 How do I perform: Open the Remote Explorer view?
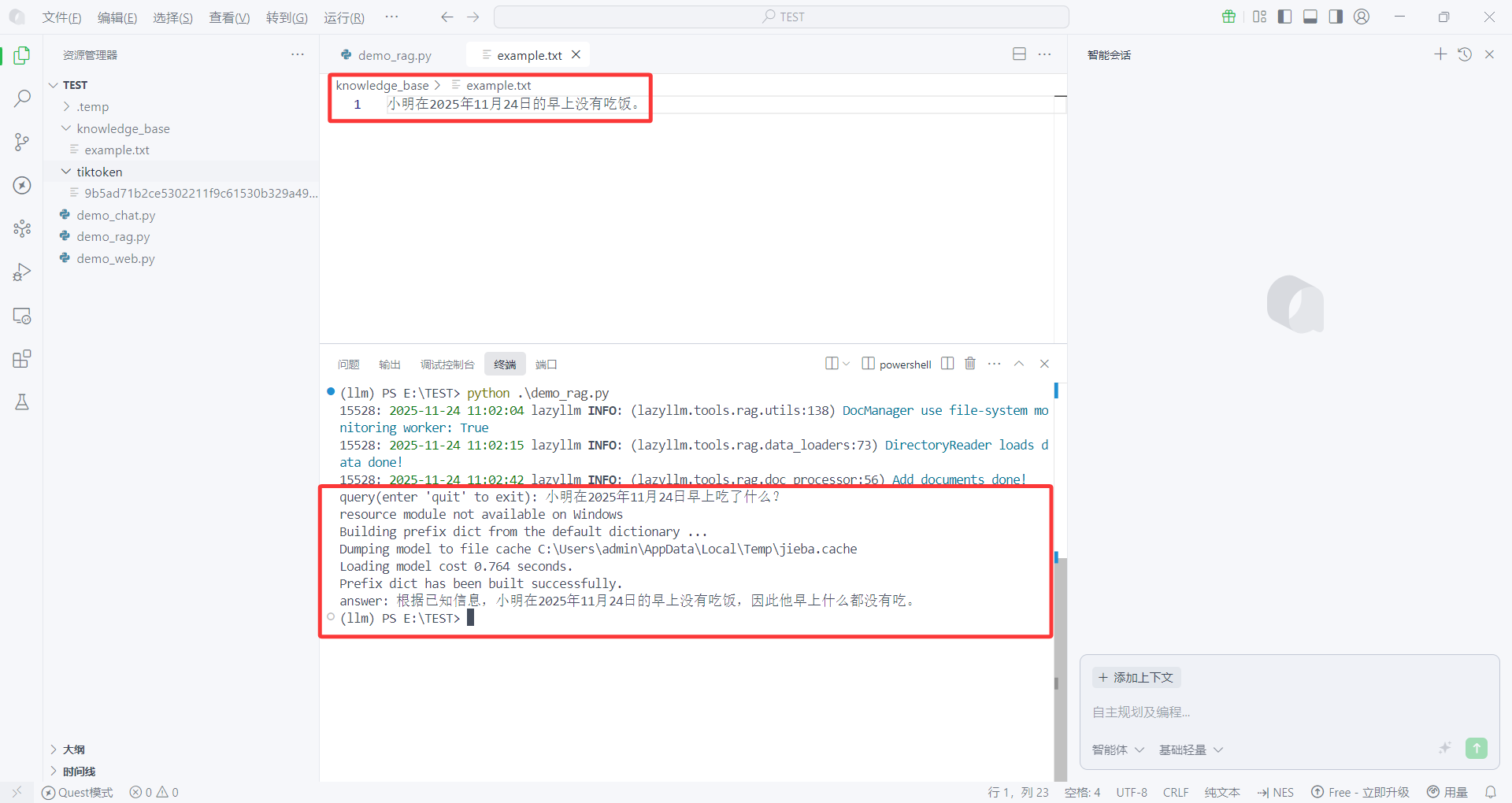[x=22, y=316]
